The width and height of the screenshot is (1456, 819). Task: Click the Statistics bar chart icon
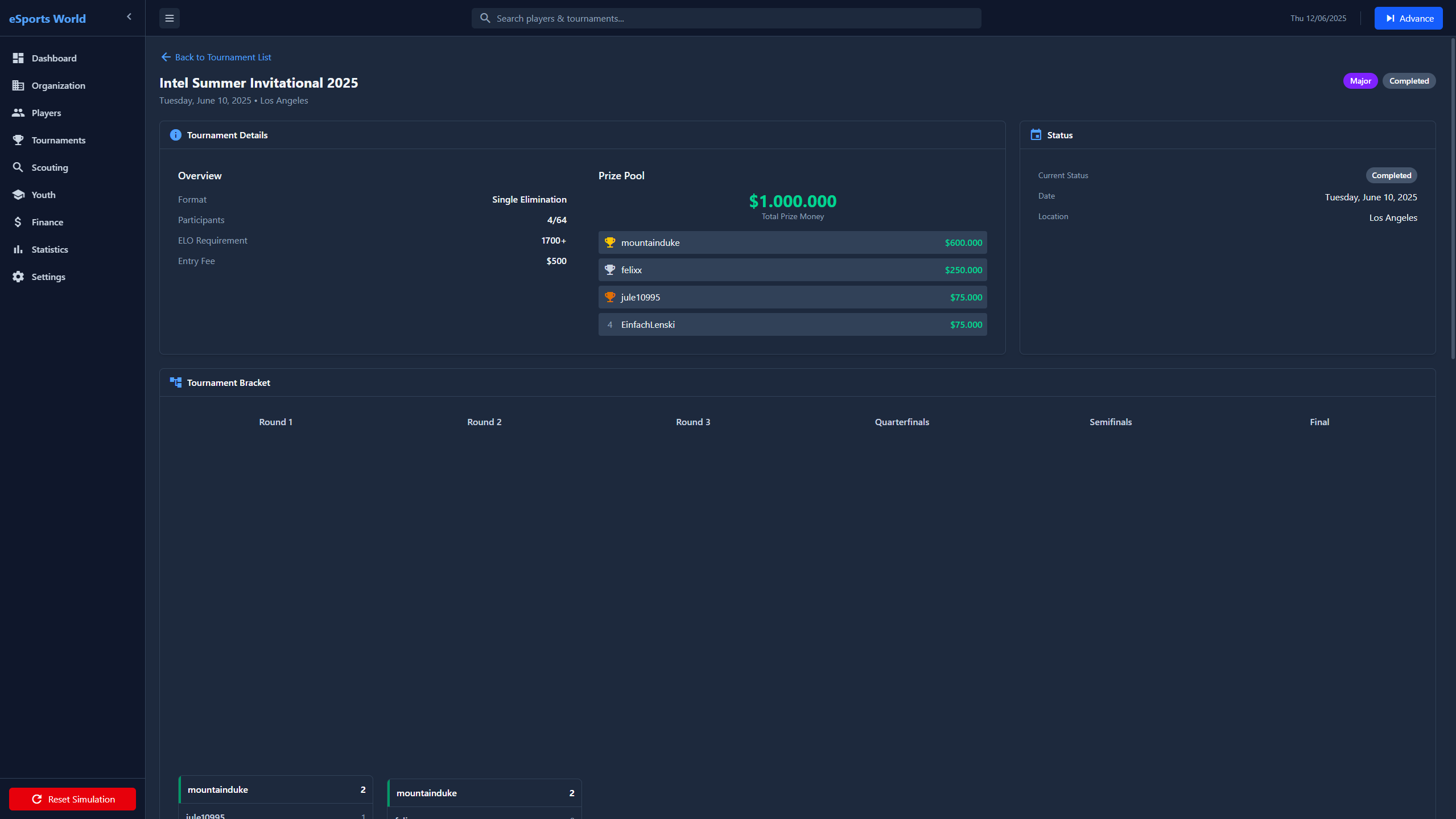click(x=18, y=249)
